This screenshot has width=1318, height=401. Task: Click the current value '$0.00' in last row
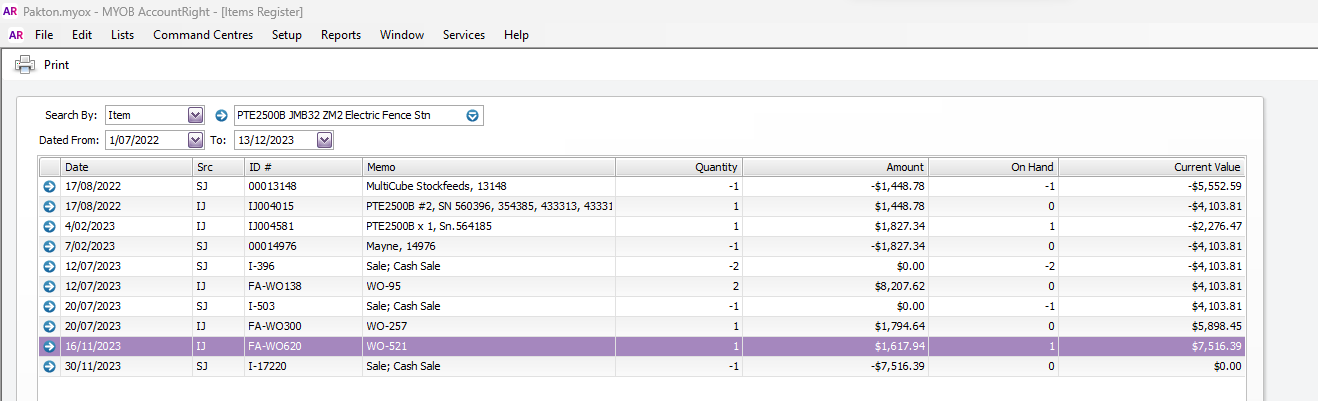[1227, 366]
